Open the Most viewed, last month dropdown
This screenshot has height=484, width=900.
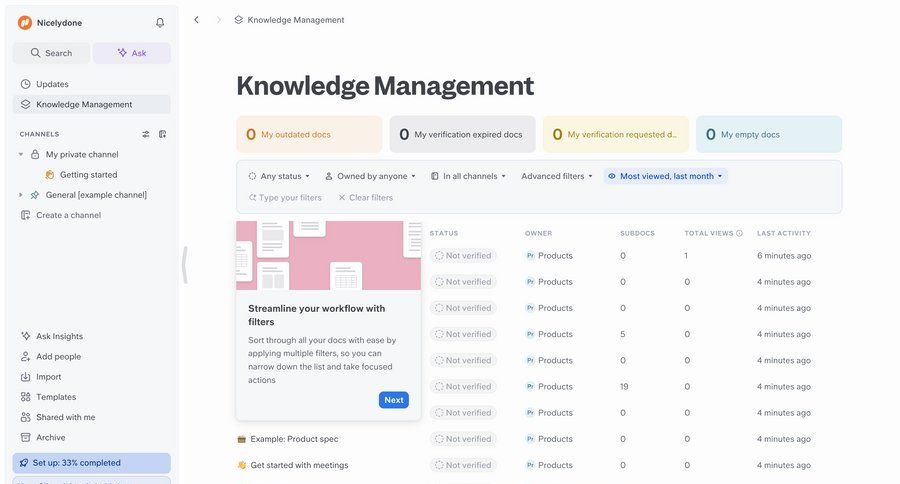[665, 176]
